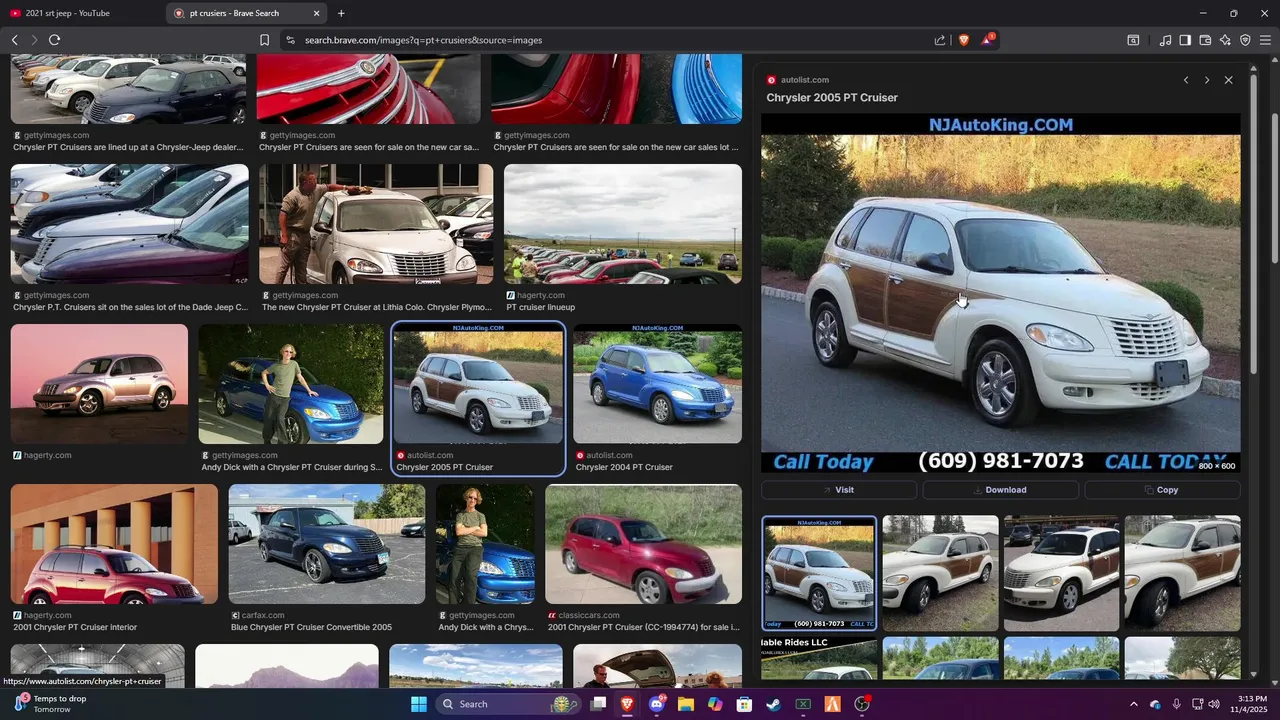Bookmark this page with the bookmark icon
1280x720 pixels.
point(264,40)
